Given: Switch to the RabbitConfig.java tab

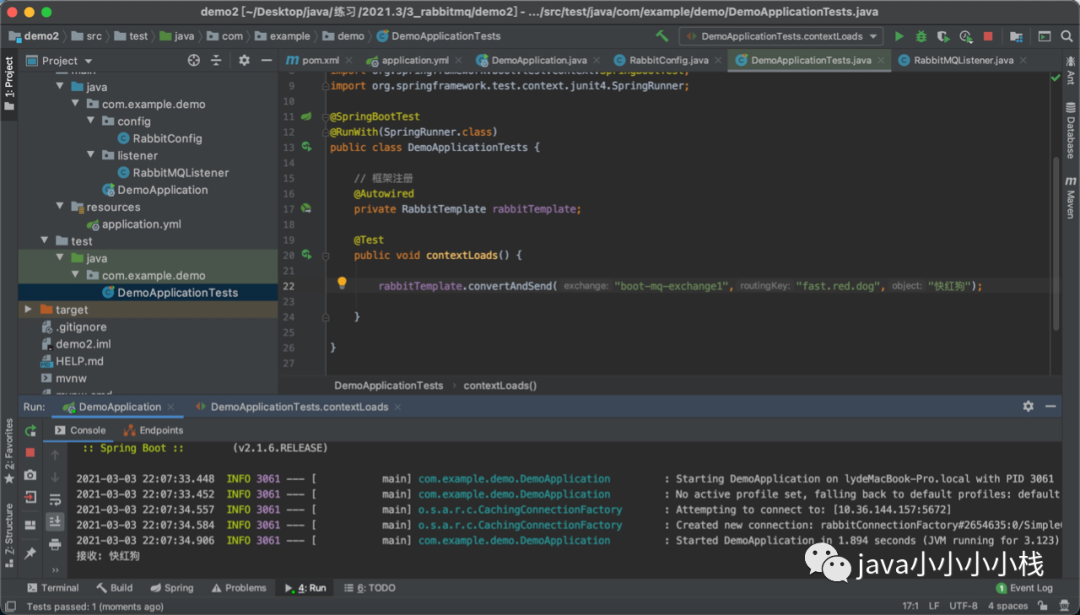Looking at the screenshot, I should point(667,60).
